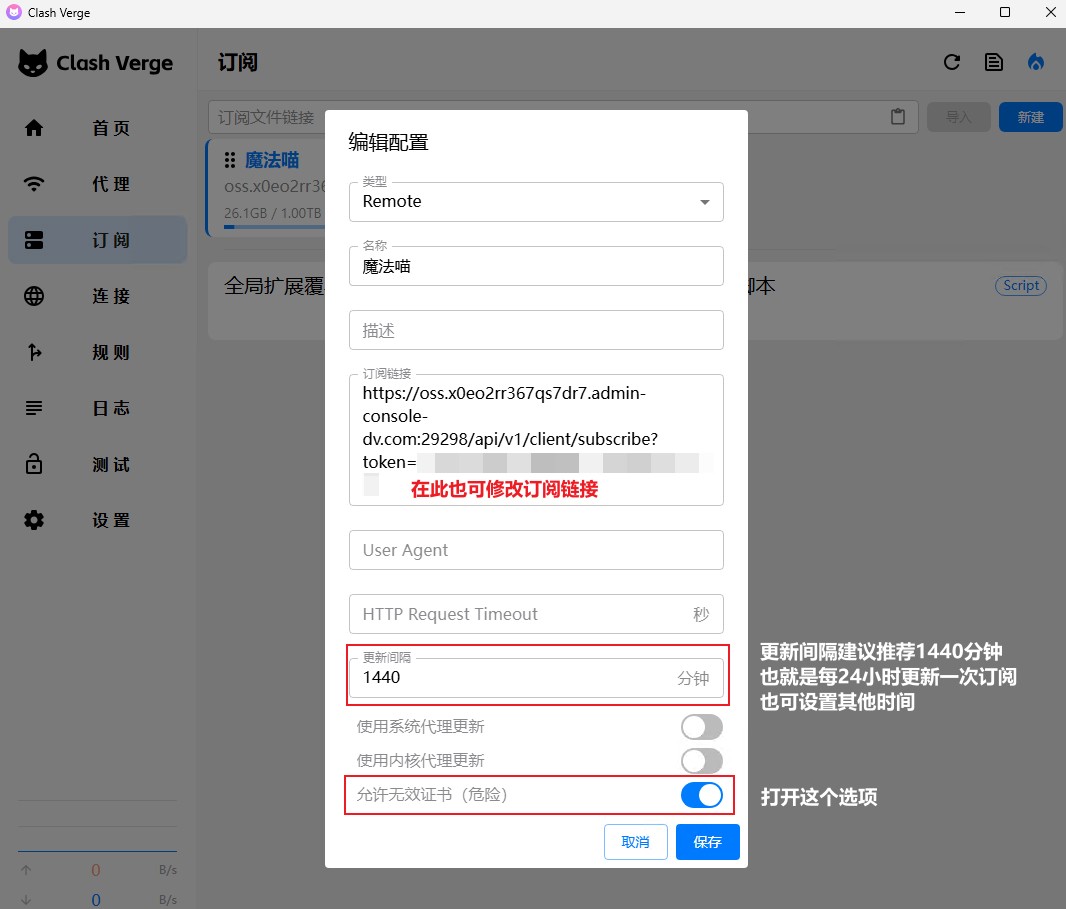Refresh all subscriptions with the reload icon

coord(952,63)
